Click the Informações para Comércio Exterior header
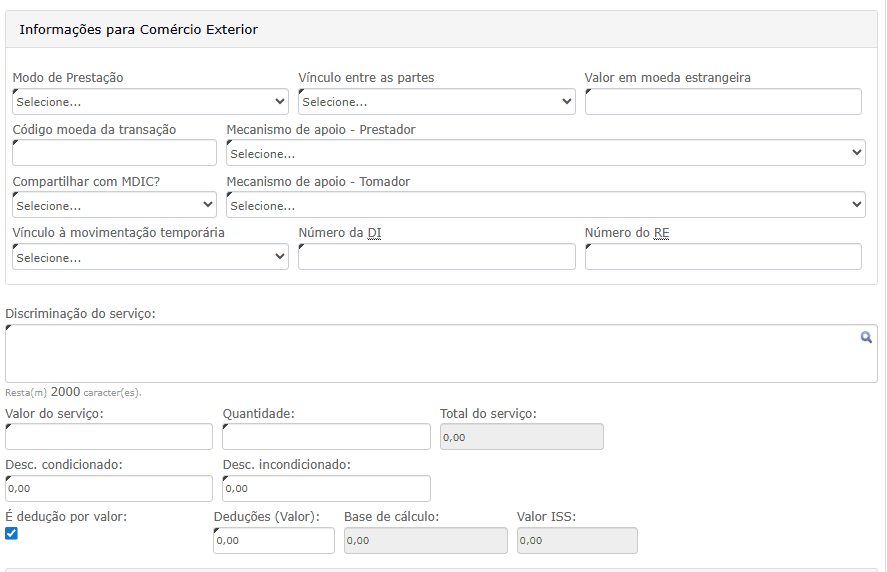 point(139,30)
